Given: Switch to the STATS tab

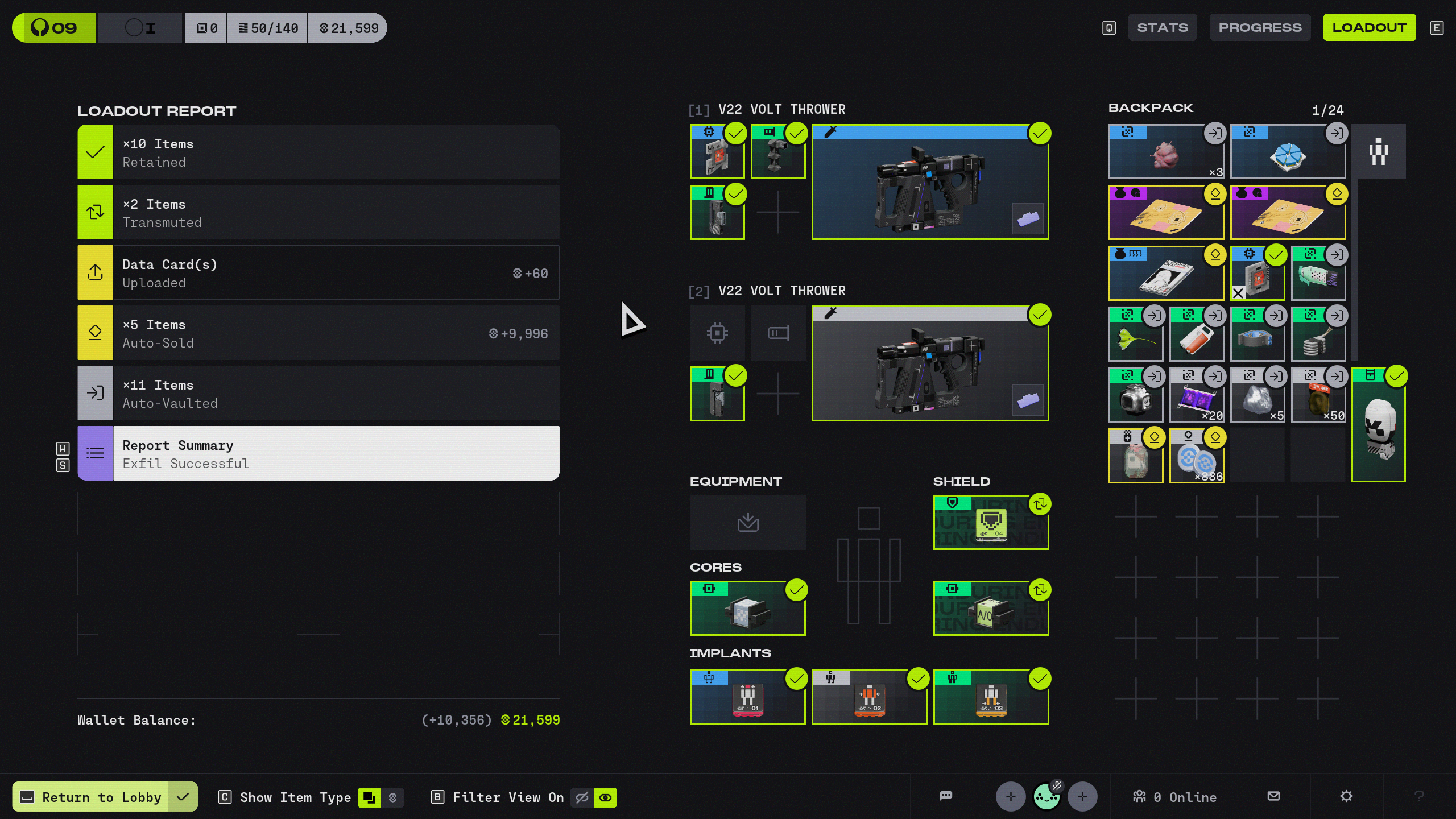Looking at the screenshot, I should (x=1162, y=27).
